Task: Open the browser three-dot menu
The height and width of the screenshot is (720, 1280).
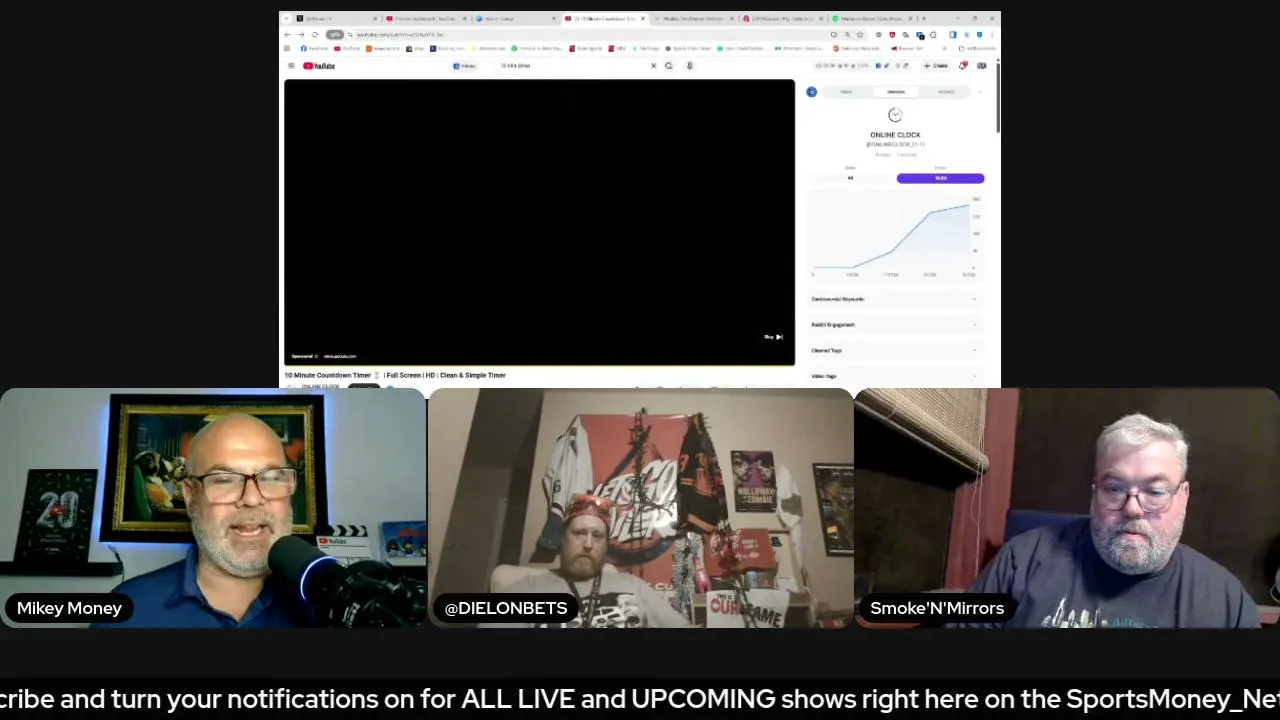Action: [x=992, y=35]
